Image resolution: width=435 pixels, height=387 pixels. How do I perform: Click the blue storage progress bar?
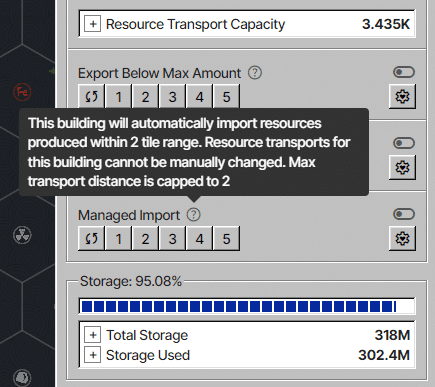(247, 306)
